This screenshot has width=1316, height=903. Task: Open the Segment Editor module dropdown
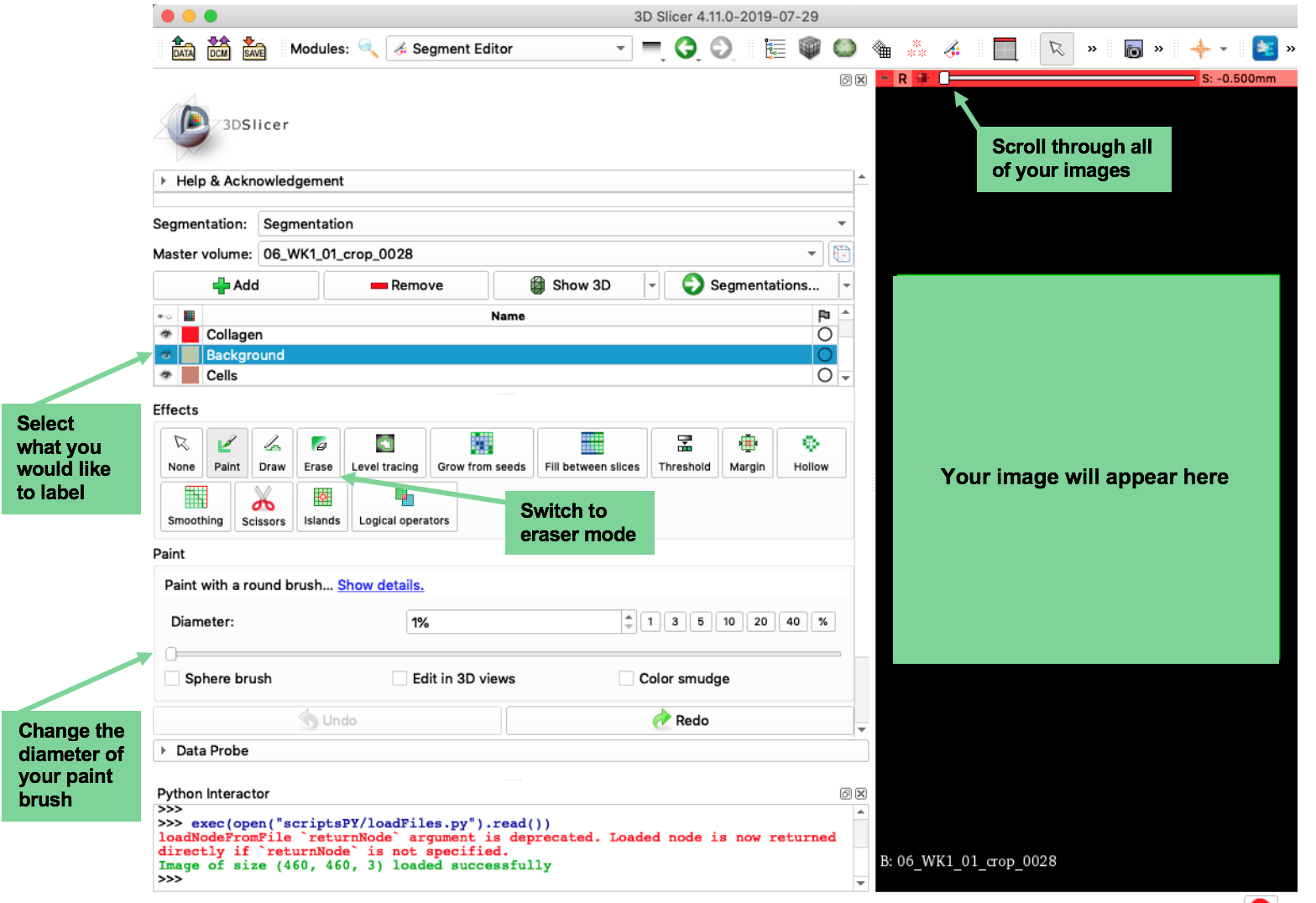coord(509,49)
